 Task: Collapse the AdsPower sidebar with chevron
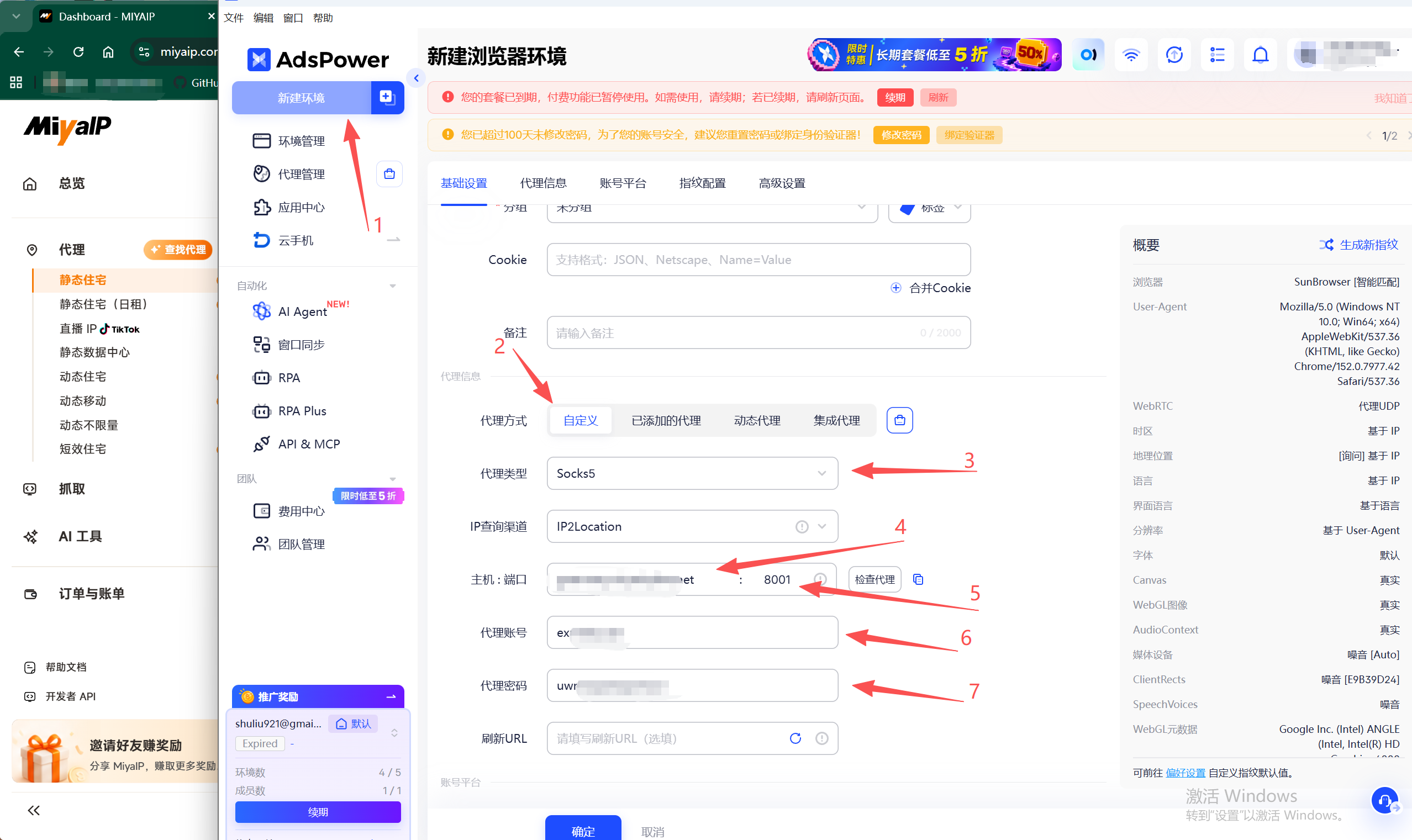tap(416, 78)
